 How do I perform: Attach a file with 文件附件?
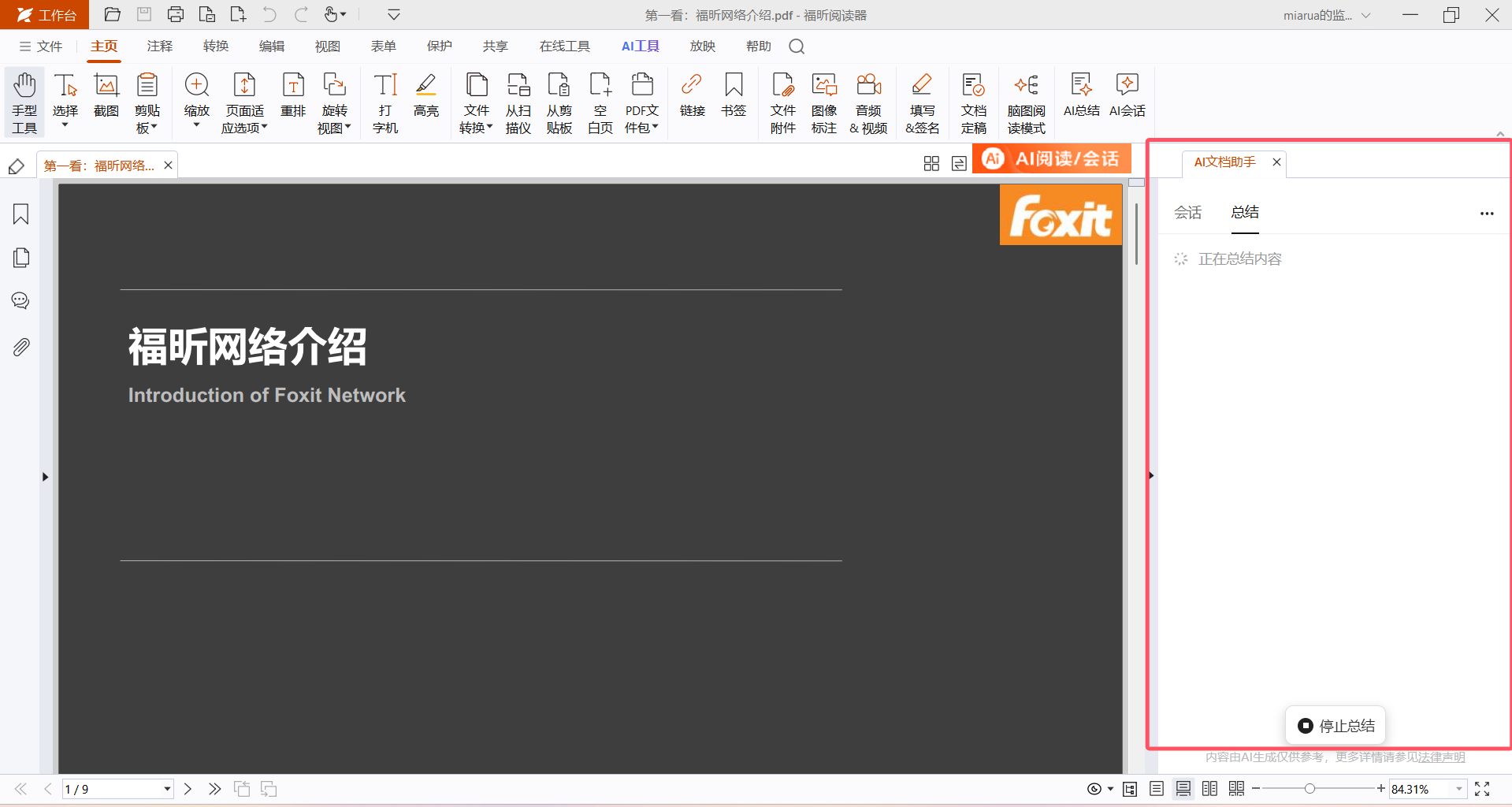783,103
